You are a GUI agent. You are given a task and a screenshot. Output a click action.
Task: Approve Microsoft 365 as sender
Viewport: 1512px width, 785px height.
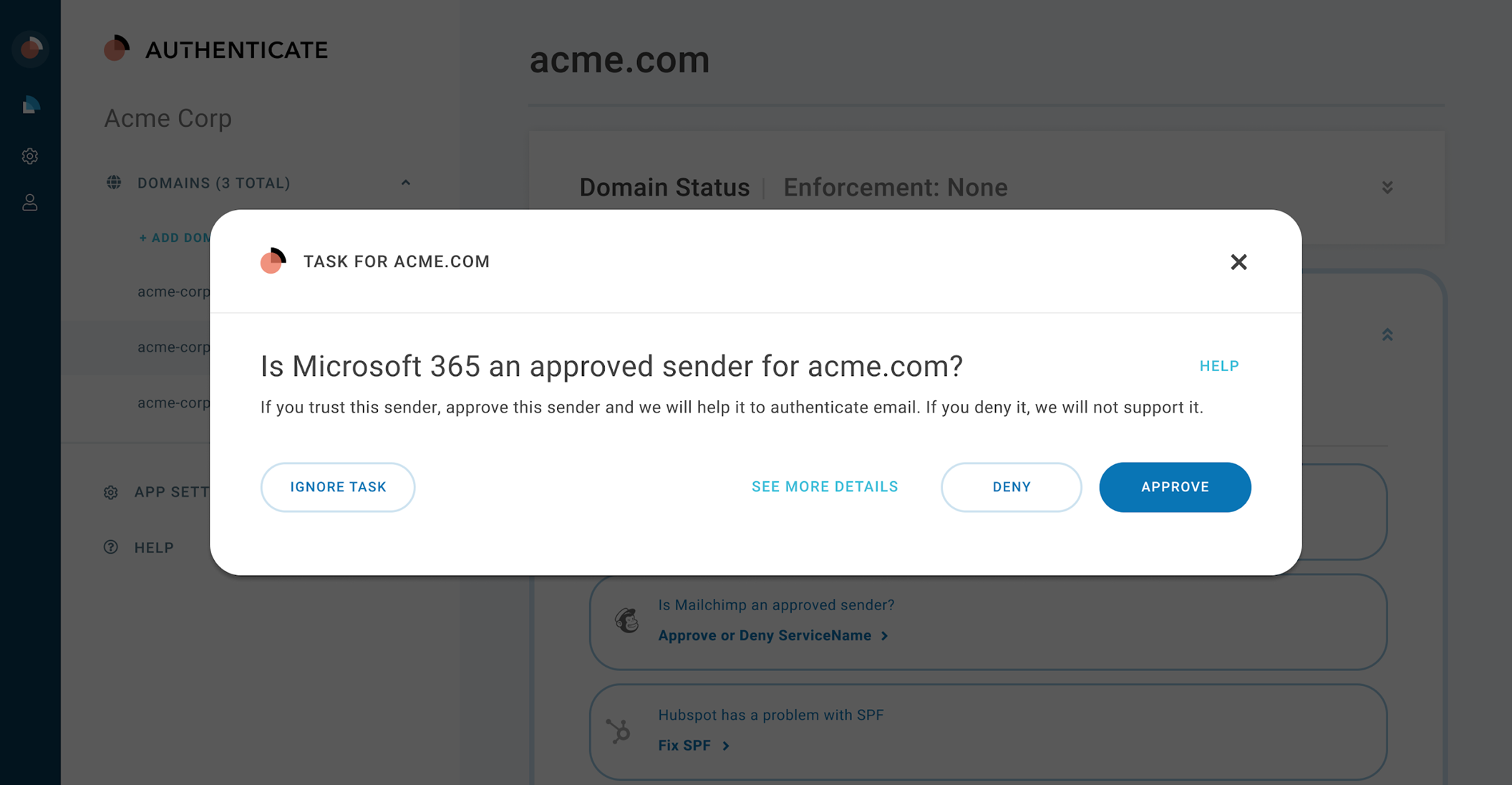tap(1175, 487)
